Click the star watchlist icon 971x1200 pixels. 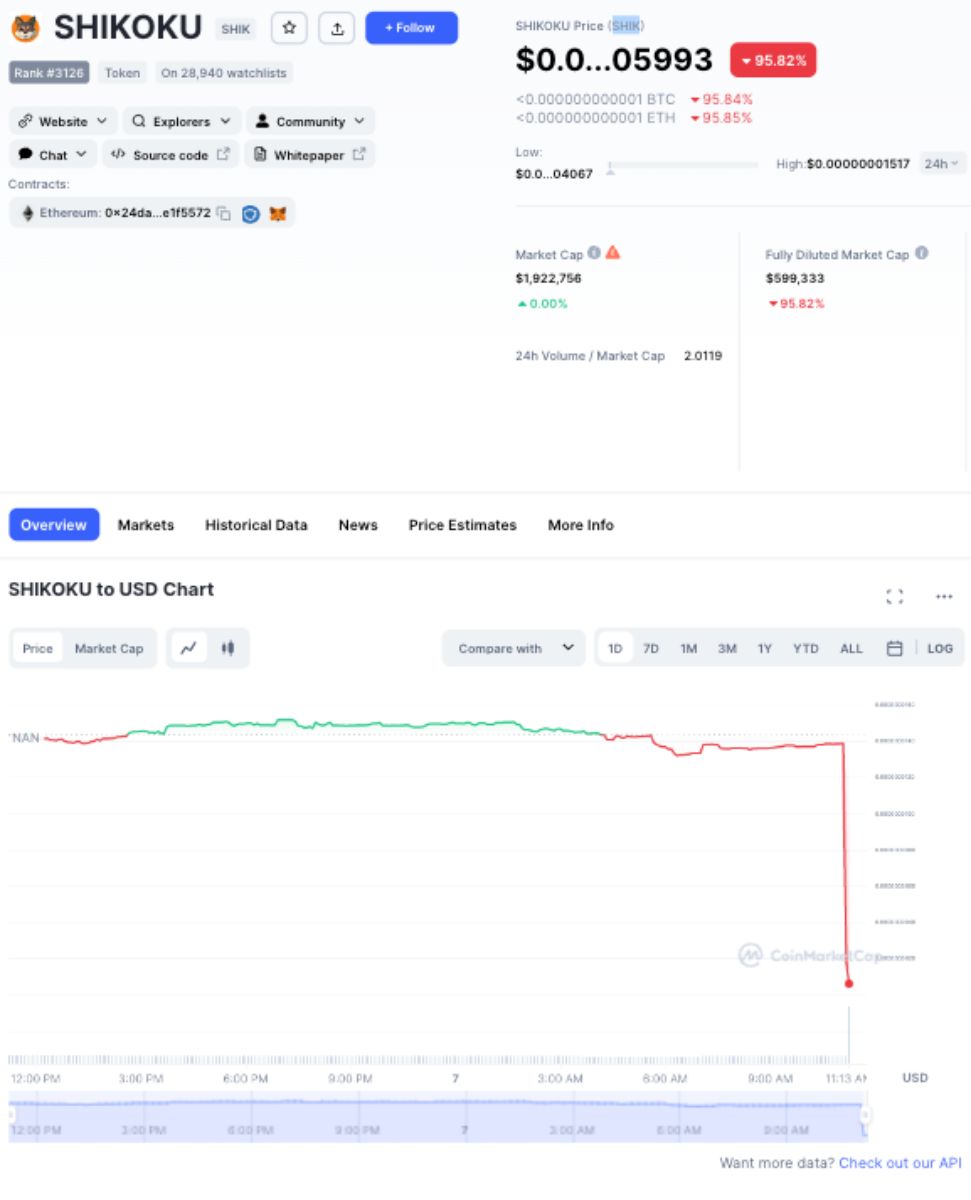tap(289, 28)
